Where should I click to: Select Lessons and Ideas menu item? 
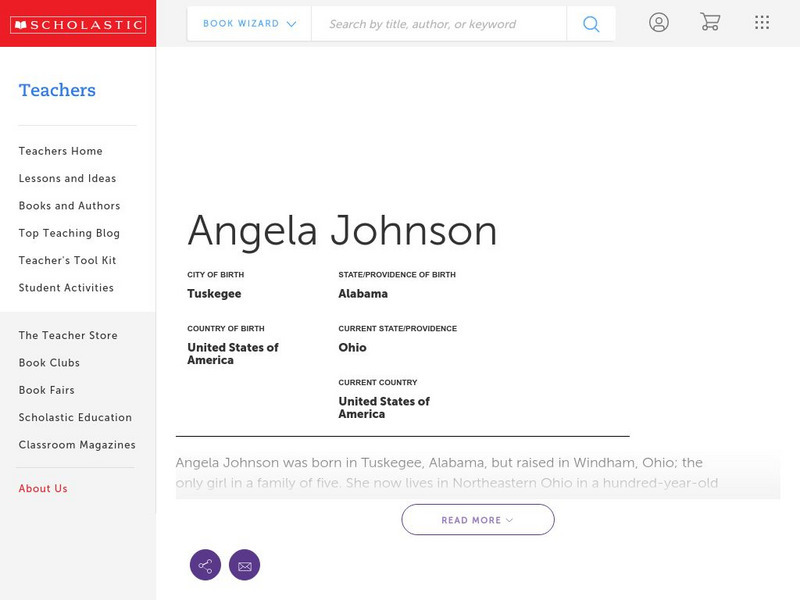pyautogui.click(x=67, y=179)
